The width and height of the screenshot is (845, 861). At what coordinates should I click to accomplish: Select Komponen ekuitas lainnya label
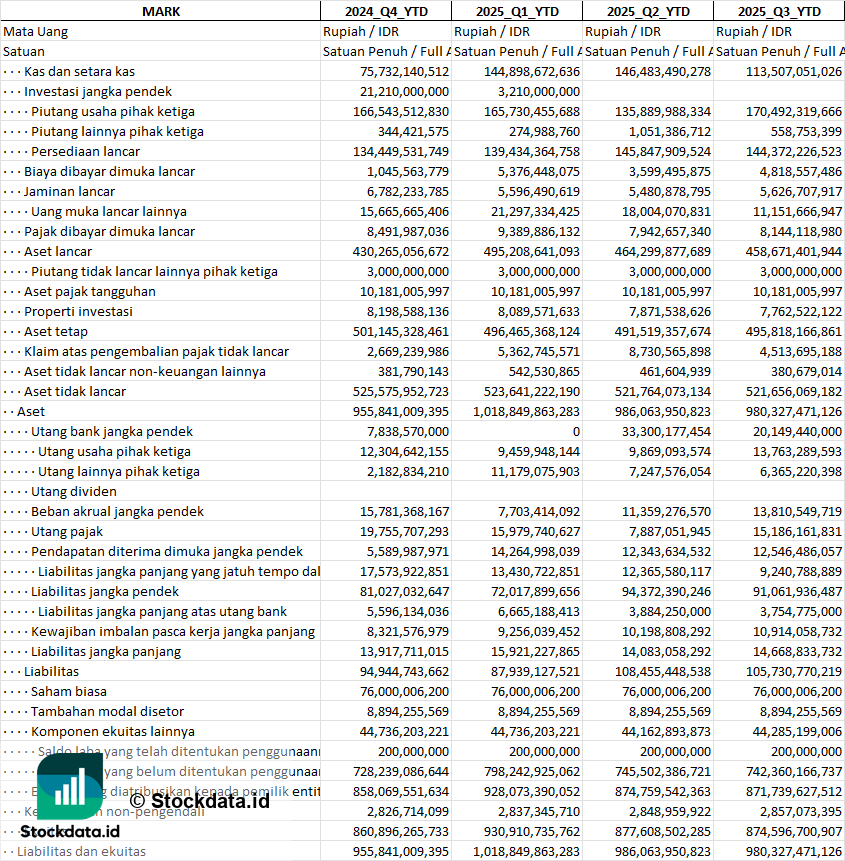[113, 732]
